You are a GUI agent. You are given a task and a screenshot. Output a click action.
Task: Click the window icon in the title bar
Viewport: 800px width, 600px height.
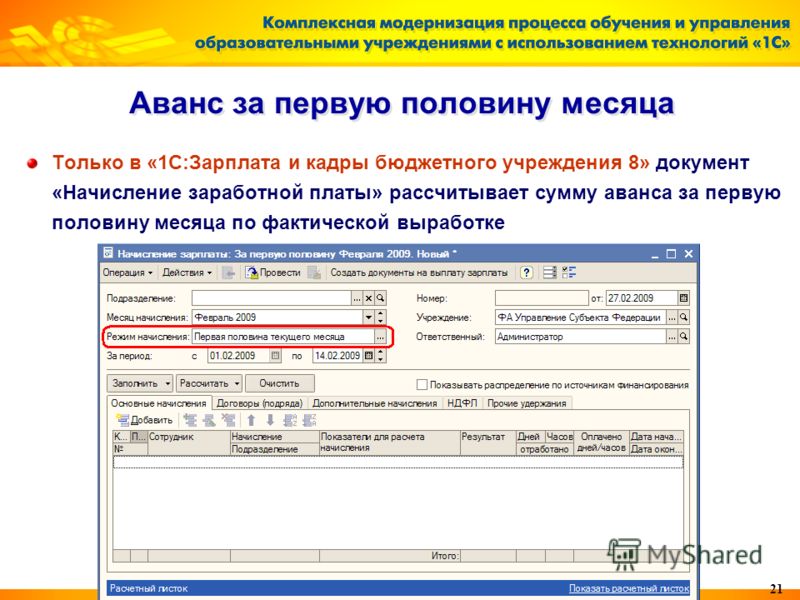pos(108,253)
